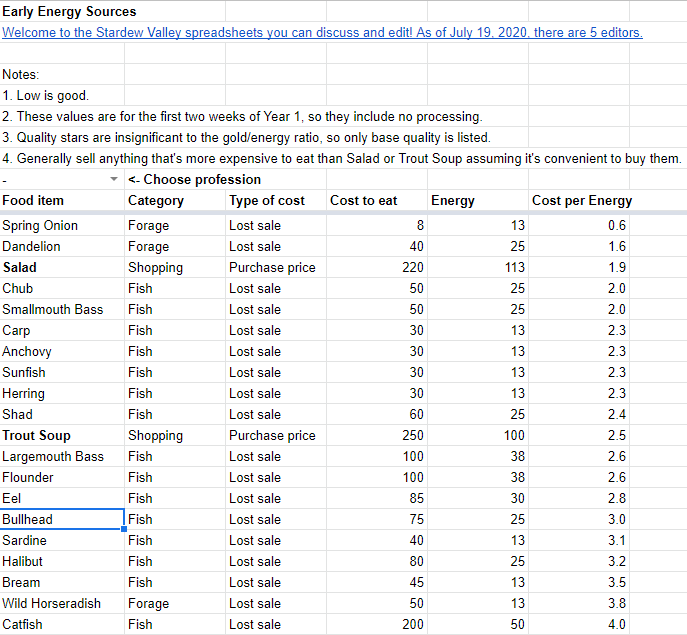Select the 'Catfish' cost value 200

411,624
